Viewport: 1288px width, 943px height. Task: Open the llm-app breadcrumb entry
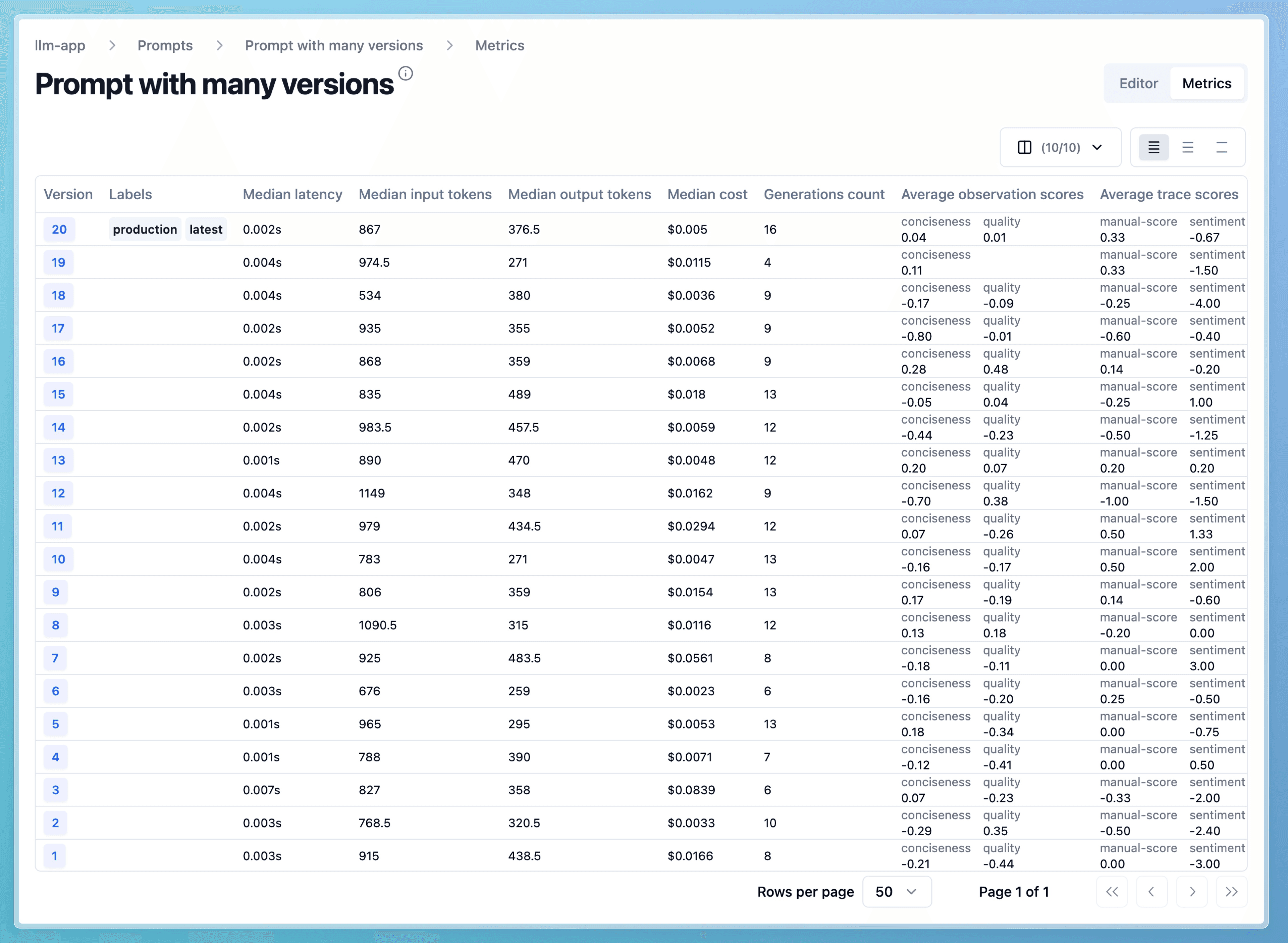coord(59,45)
